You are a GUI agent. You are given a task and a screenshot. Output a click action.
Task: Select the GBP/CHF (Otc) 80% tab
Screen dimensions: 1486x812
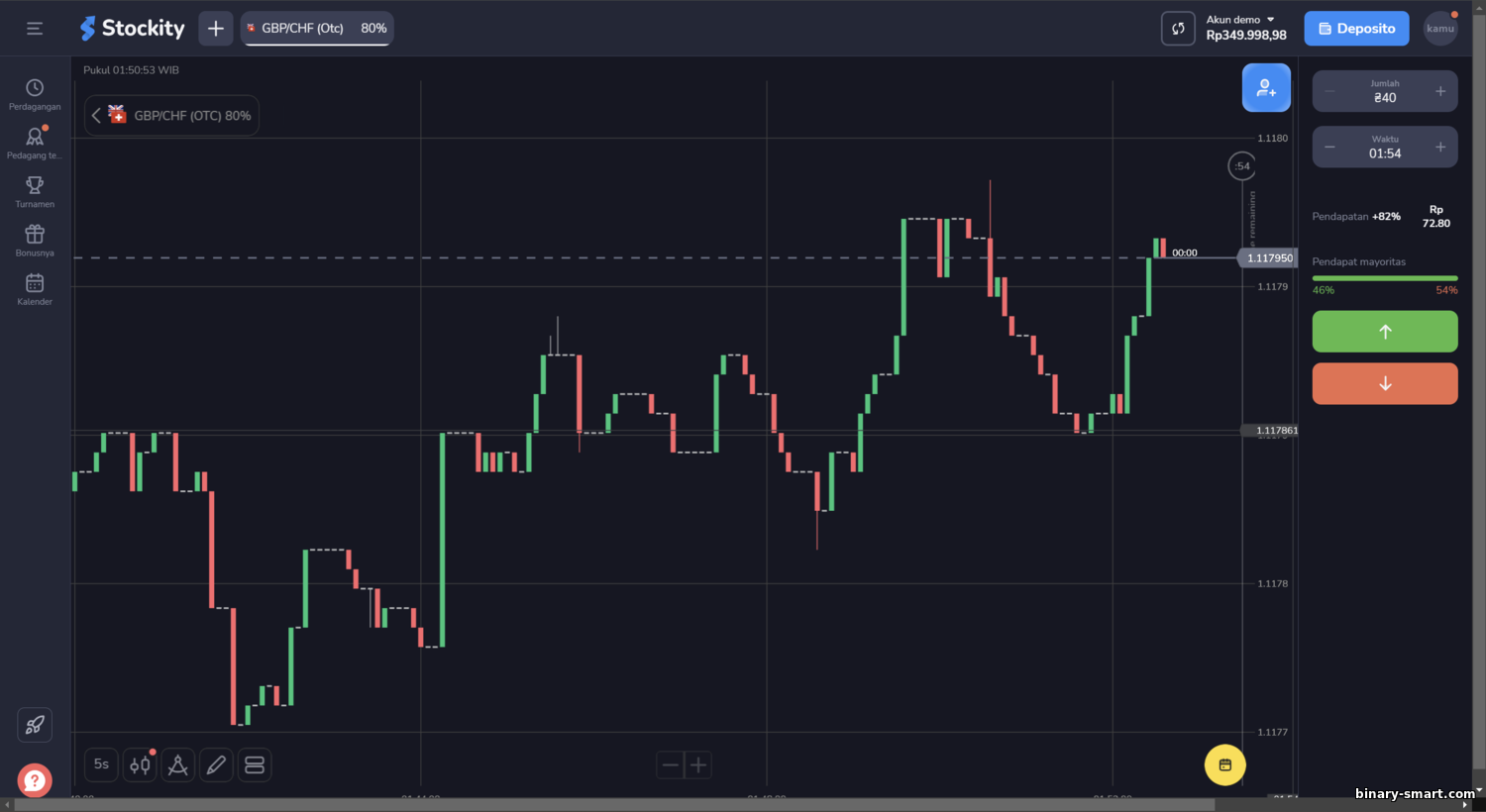click(317, 29)
